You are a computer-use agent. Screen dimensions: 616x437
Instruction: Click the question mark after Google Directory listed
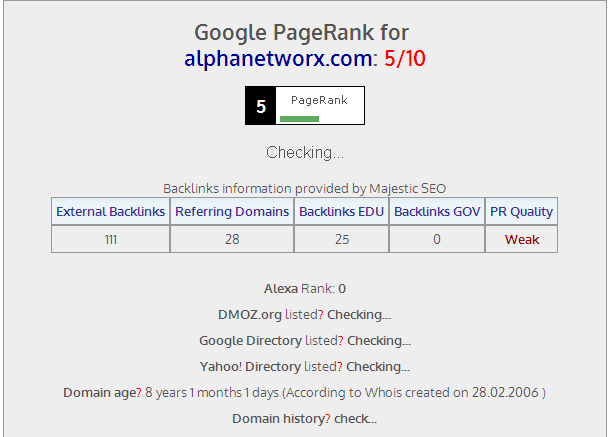341,341
